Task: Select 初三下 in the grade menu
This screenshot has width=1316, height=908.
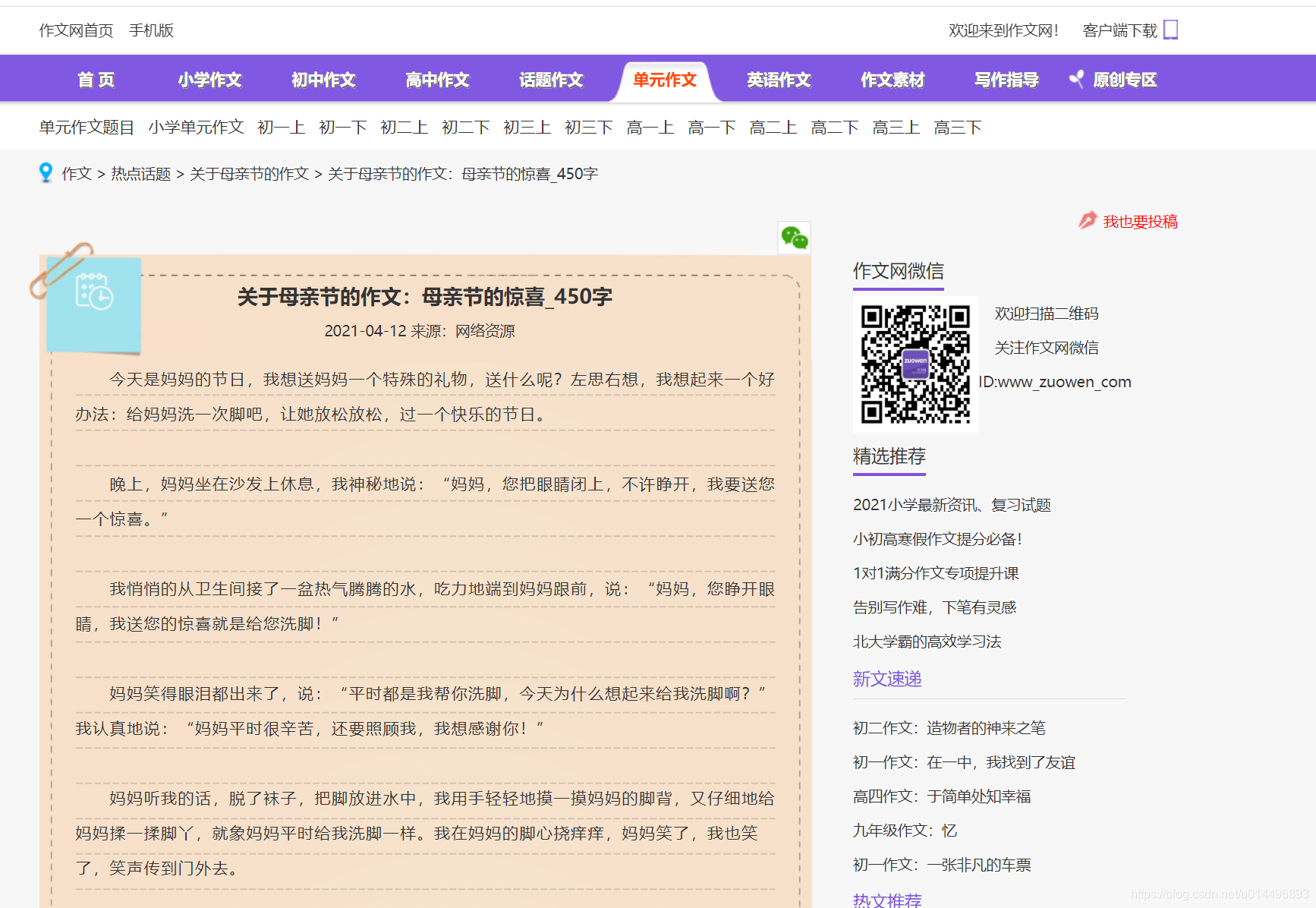Action: pyautogui.click(x=589, y=127)
